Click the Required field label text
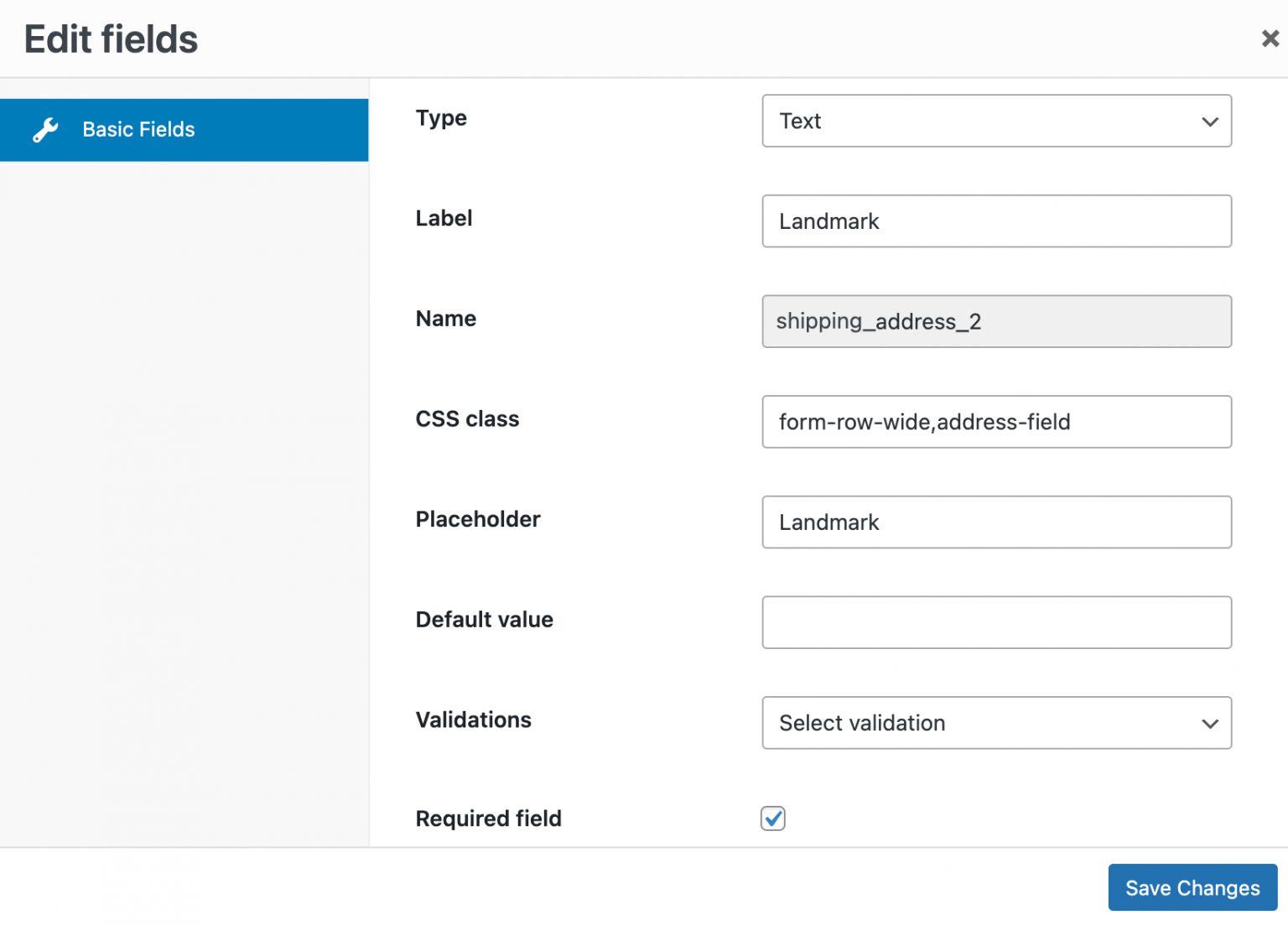This screenshot has width=1288, height=925. (488, 818)
